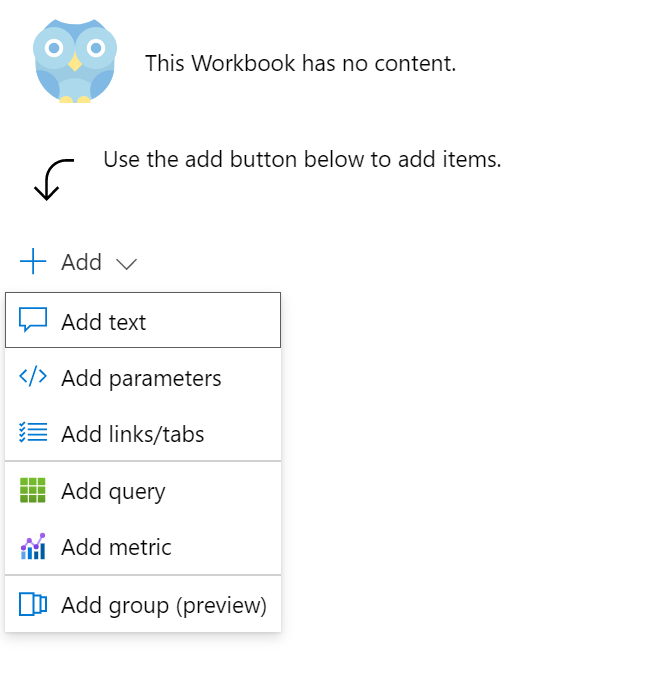This screenshot has height=697, width=656.
Task: Click the owl mascot image
Action: click(75, 60)
